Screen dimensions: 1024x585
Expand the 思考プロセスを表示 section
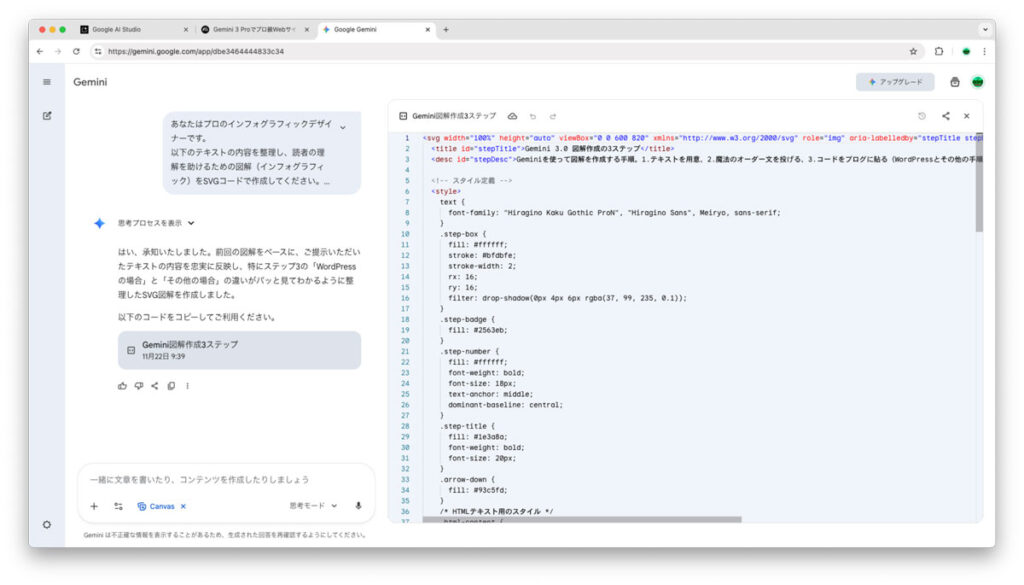pos(155,223)
